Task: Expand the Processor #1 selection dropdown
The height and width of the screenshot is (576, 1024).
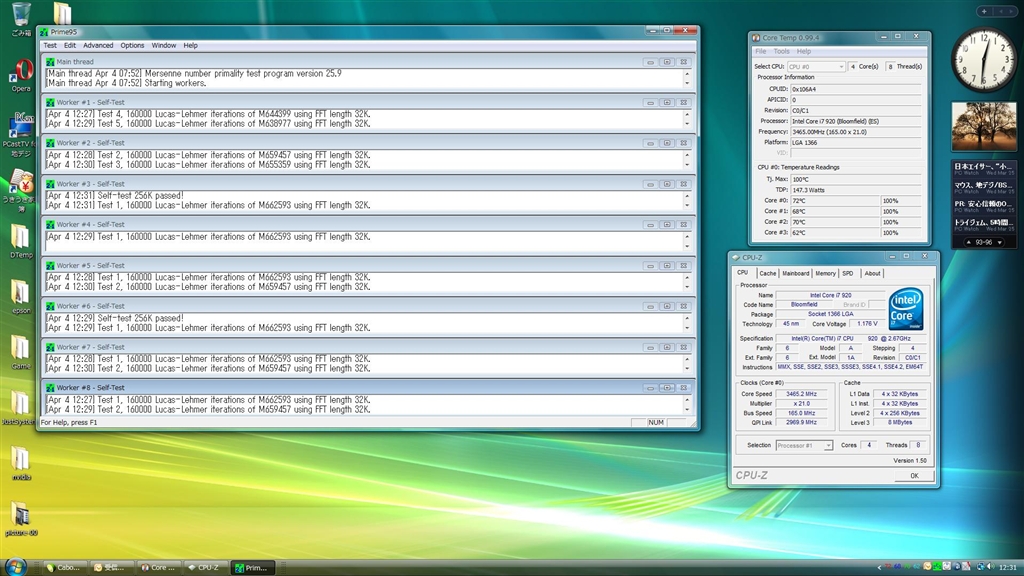Action: point(804,445)
